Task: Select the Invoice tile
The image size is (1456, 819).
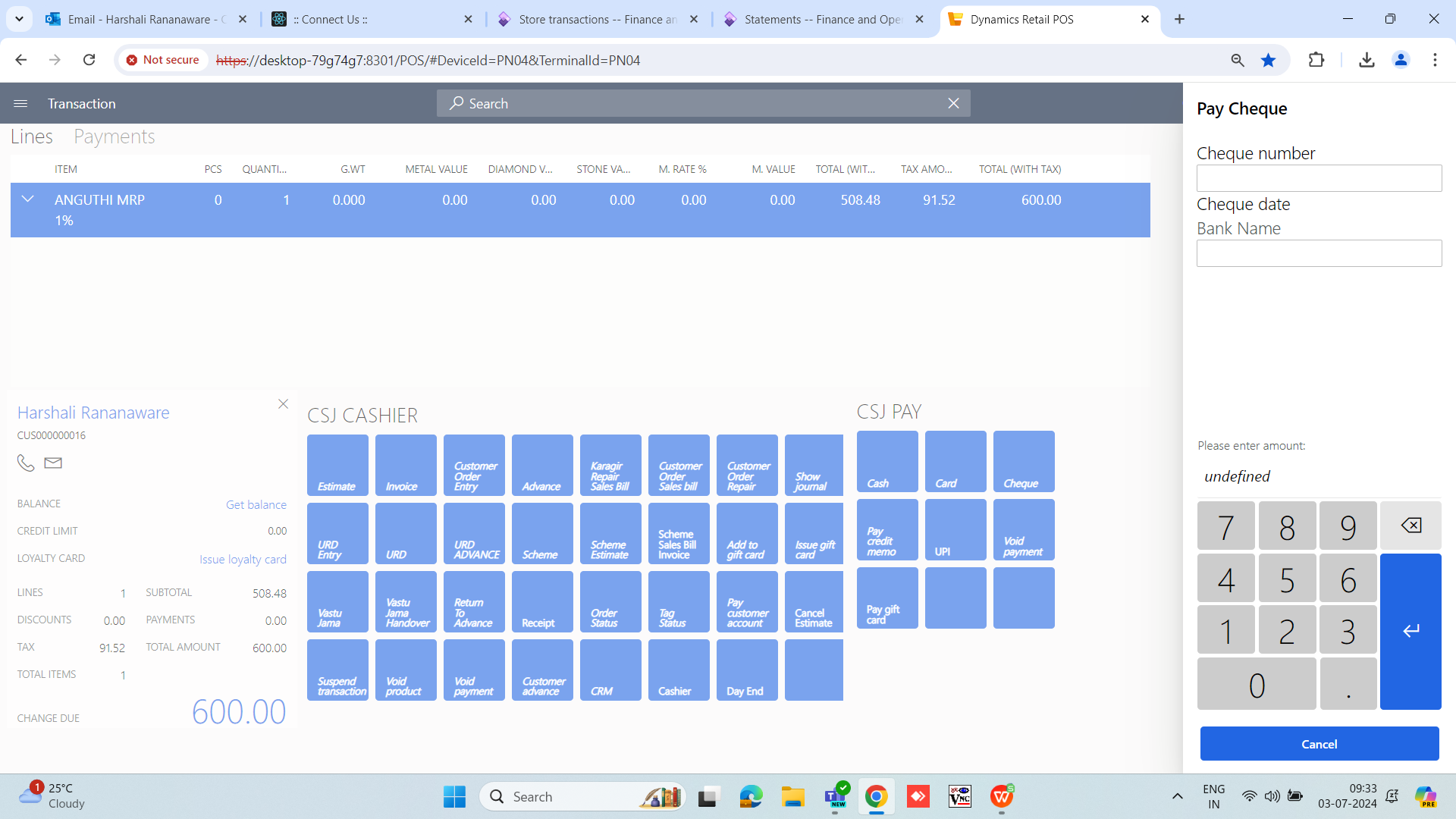Action: click(x=406, y=465)
